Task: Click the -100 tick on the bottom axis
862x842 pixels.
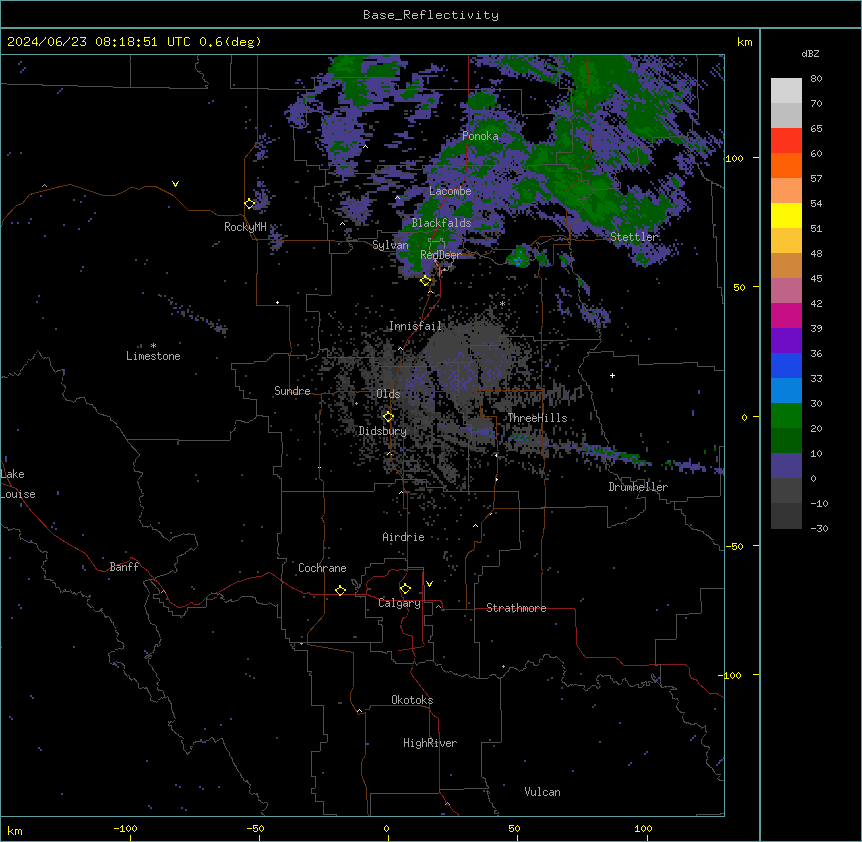Action: coord(125,828)
